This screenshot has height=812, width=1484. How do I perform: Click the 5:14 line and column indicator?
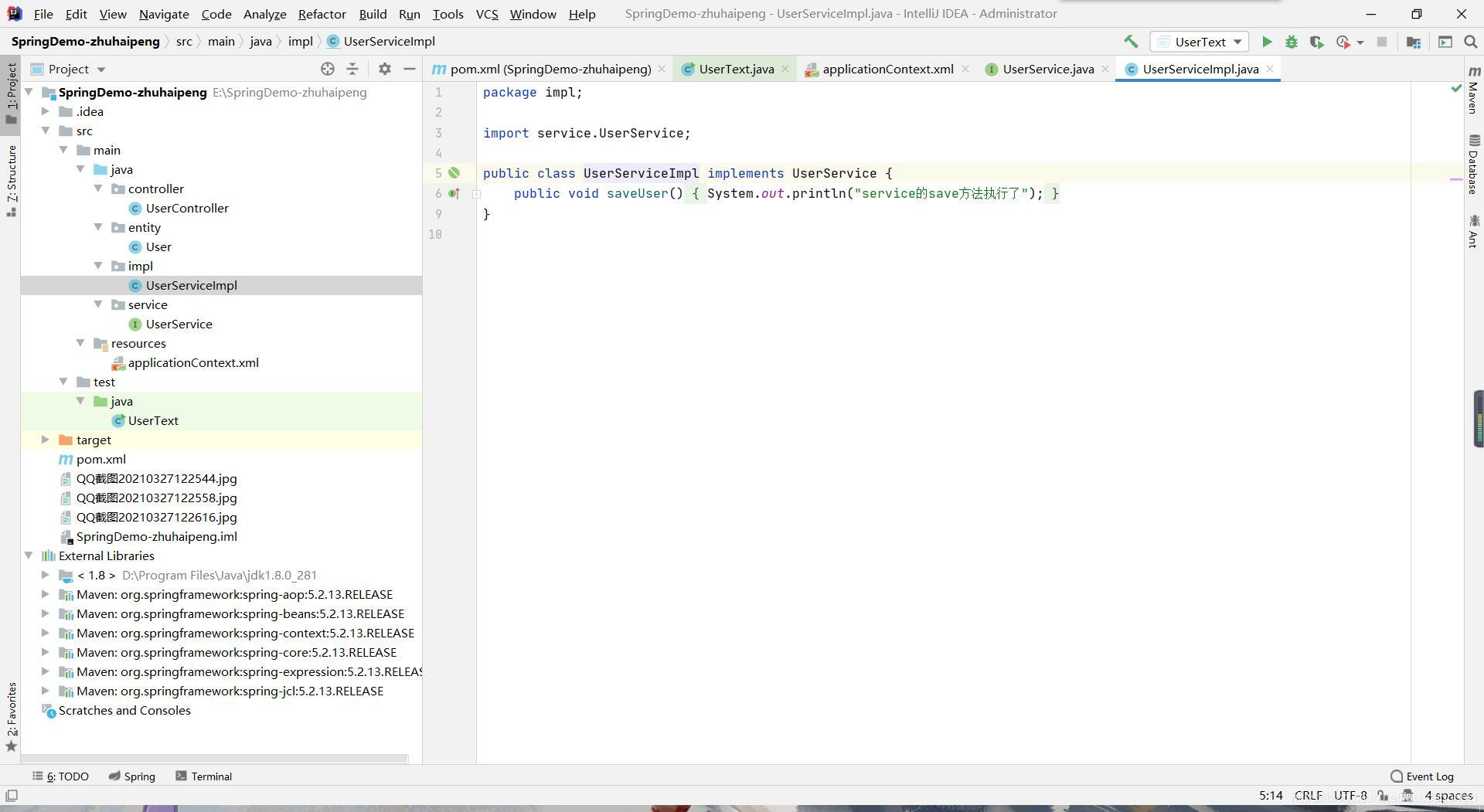pos(1271,795)
